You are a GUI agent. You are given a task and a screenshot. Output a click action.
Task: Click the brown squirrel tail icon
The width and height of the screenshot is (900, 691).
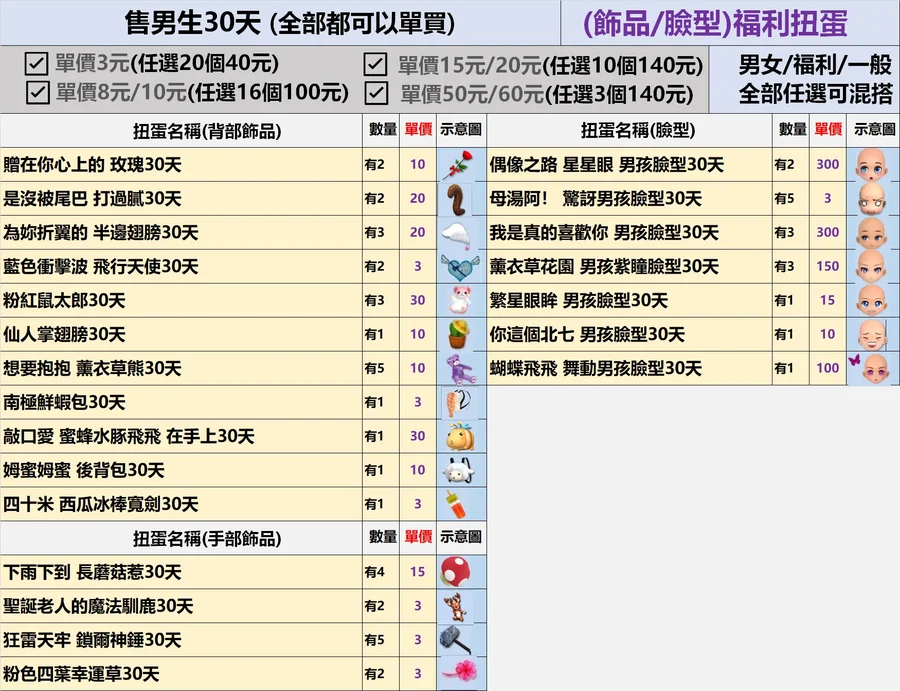click(x=460, y=199)
